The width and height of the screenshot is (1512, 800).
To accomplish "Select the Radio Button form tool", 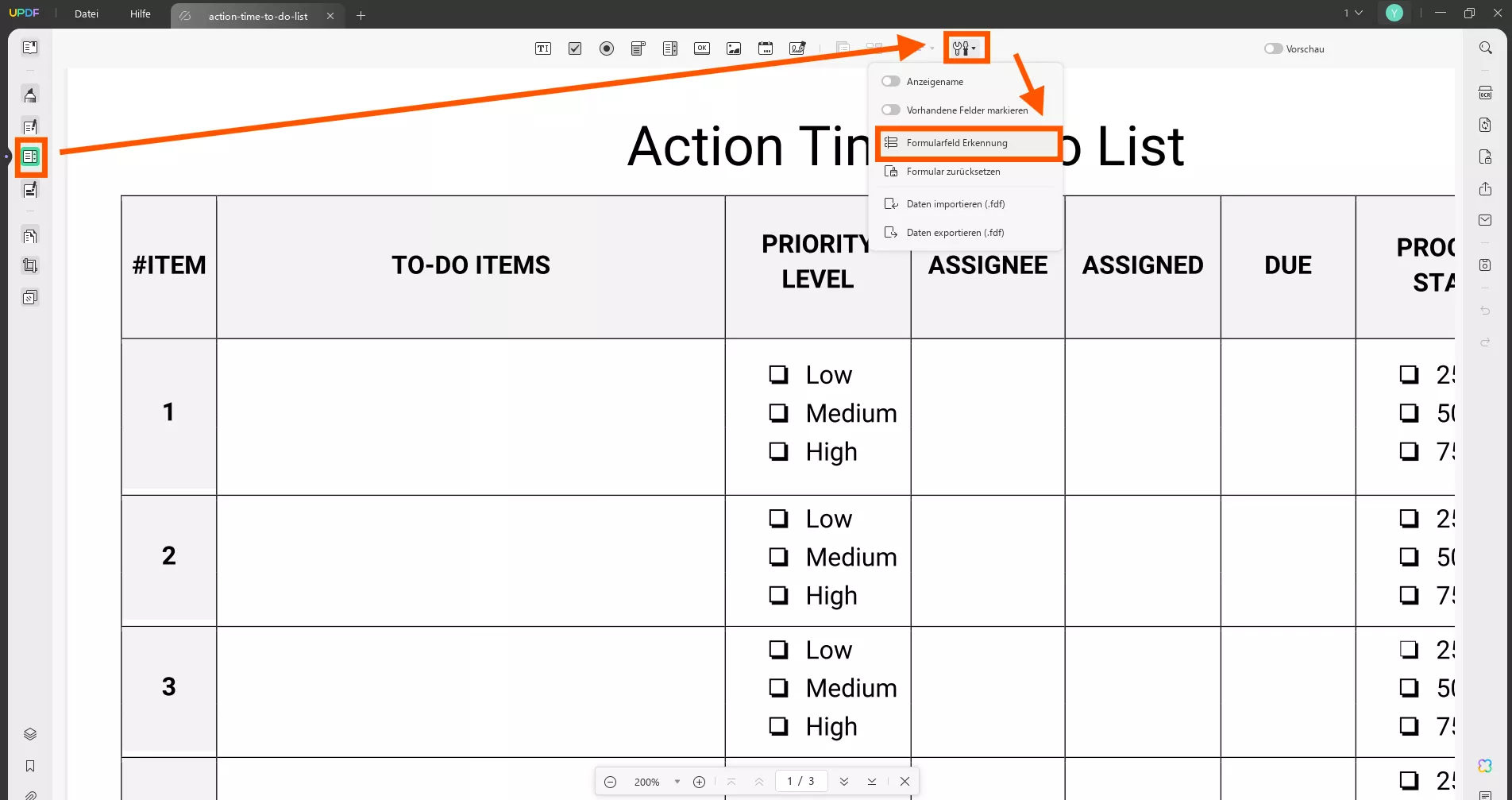I will click(607, 48).
